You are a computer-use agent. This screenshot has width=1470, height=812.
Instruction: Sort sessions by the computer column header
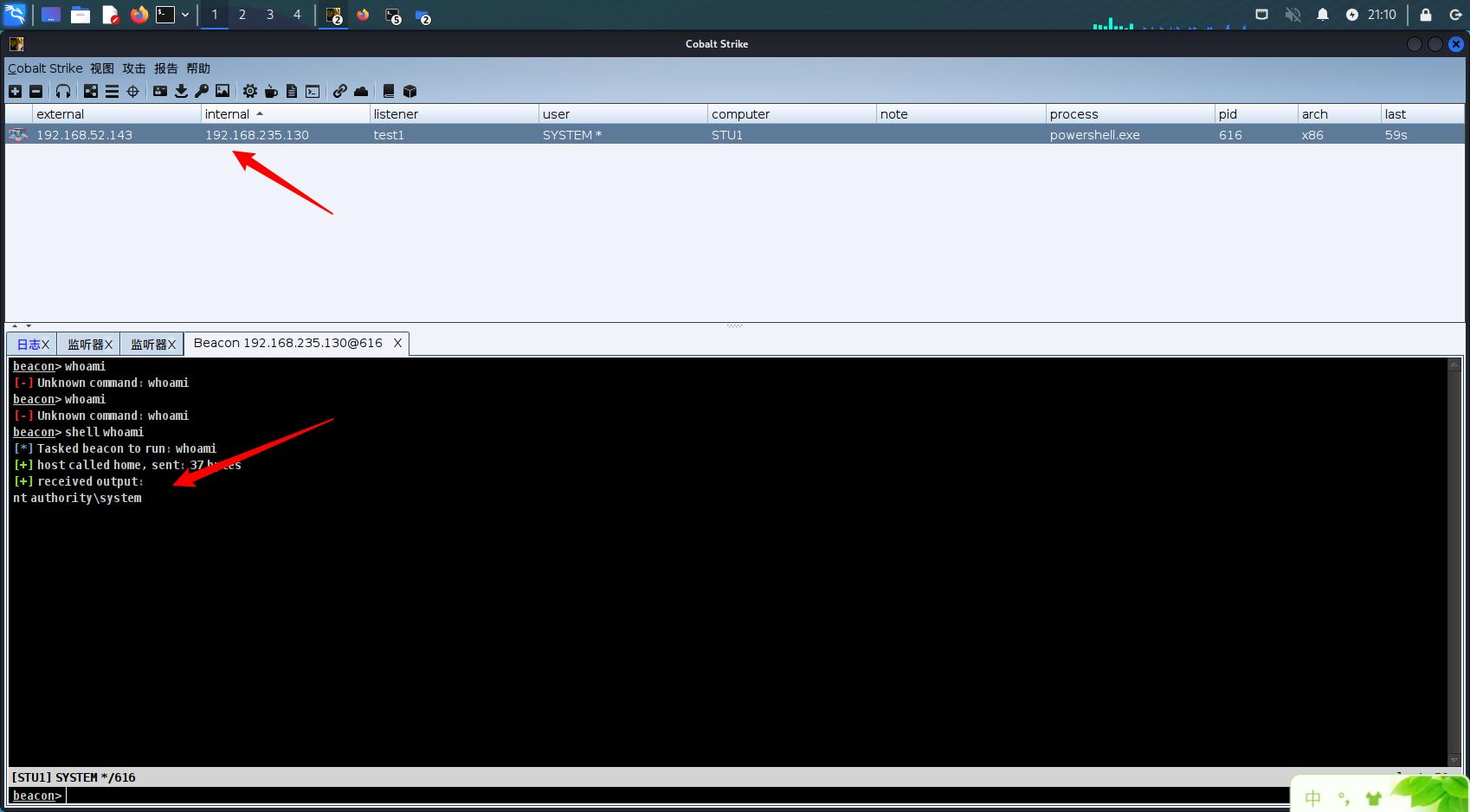tap(791, 114)
